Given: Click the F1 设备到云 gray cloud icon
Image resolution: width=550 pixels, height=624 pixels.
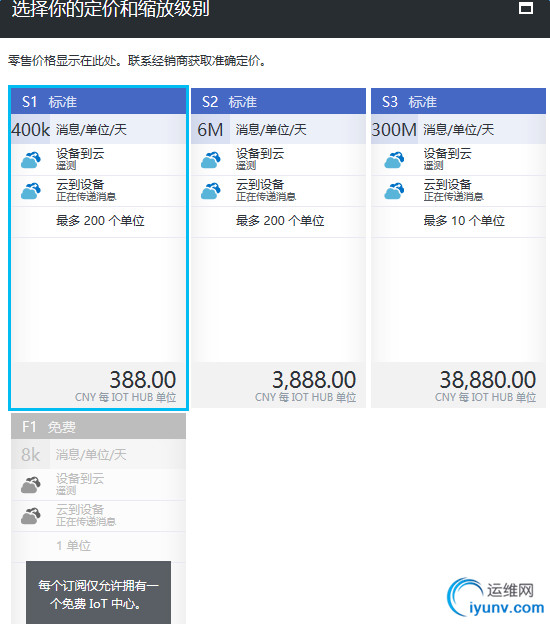Looking at the screenshot, I should [31, 485].
